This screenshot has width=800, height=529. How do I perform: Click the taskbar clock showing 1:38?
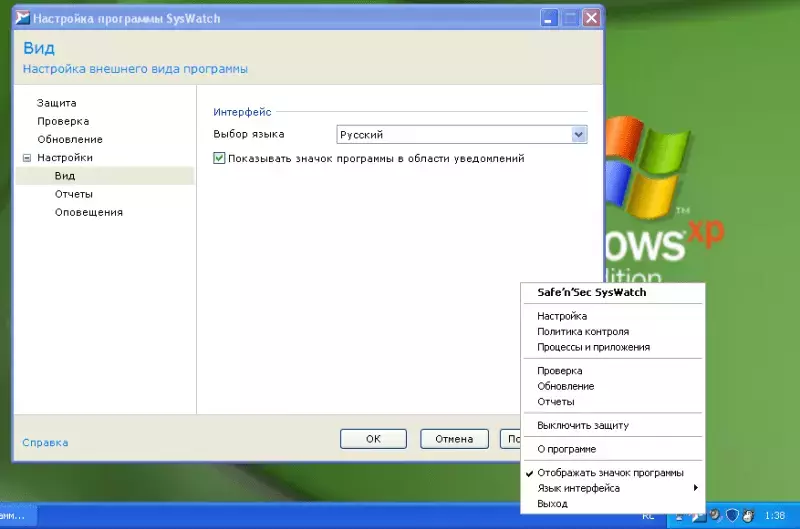tap(774, 516)
